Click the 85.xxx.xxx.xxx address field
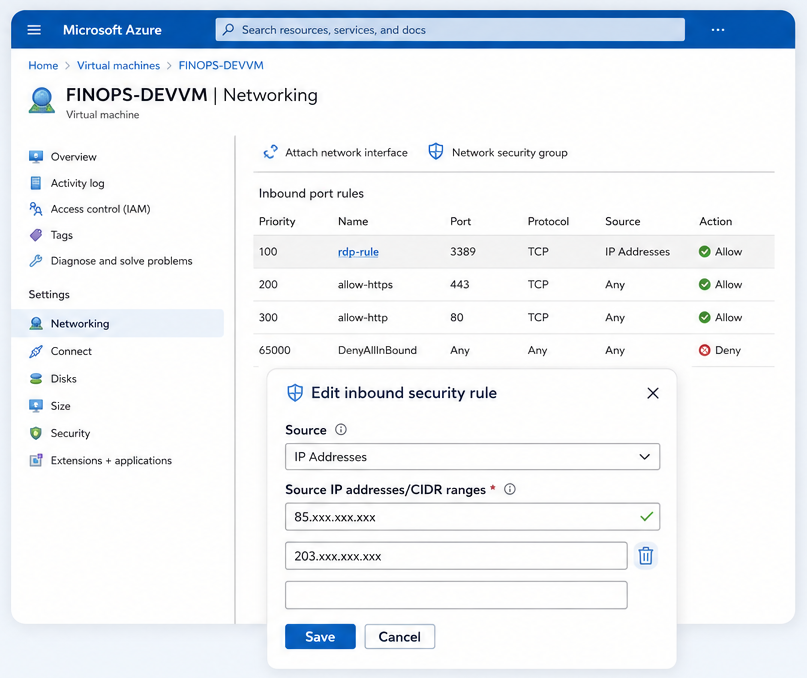 (x=472, y=516)
